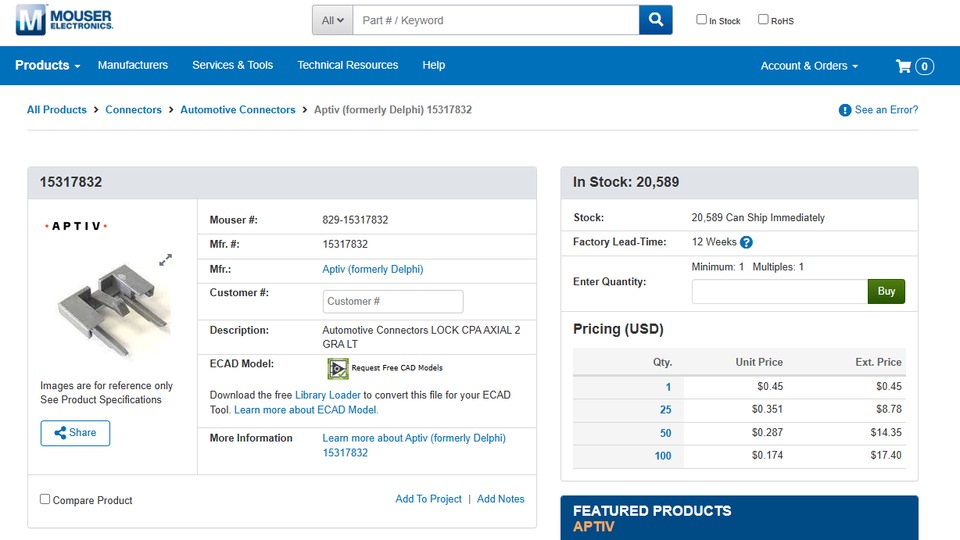Tick the RoHS filter checkbox
Screen dimensions: 960x540
tap(763, 19)
